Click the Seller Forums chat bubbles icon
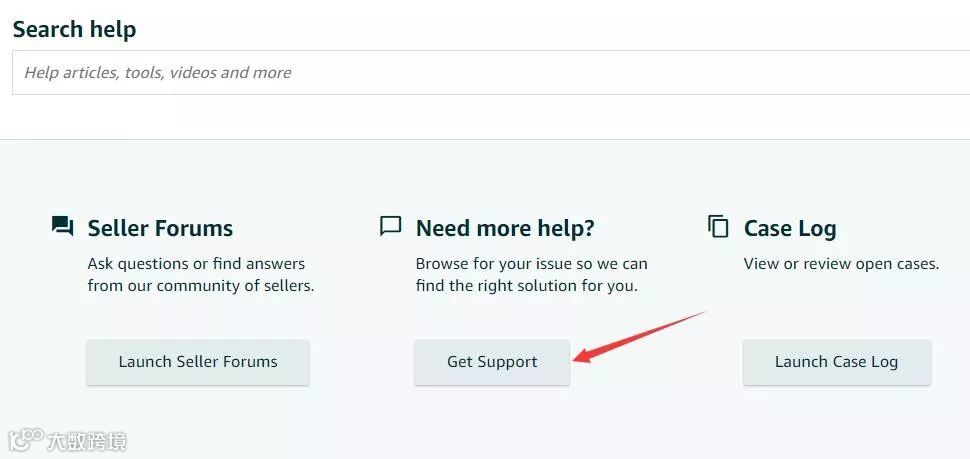The height and width of the screenshot is (459, 970). [x=62, y=227]
